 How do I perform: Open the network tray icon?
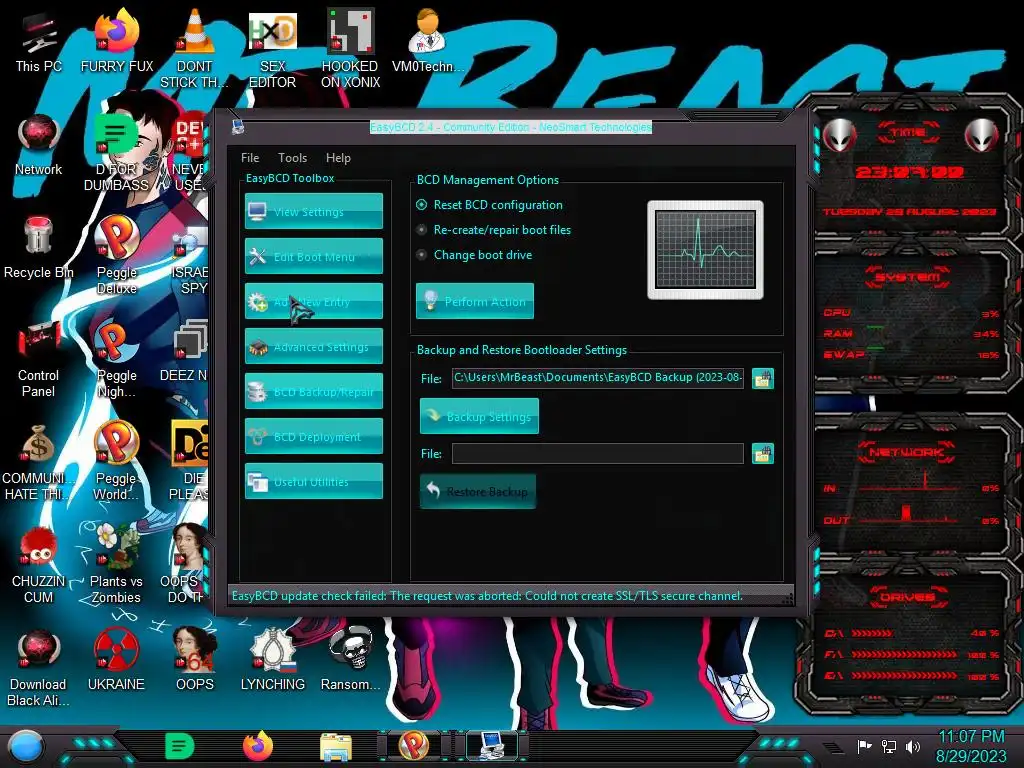pyautogui.click(x=889, y=746)
